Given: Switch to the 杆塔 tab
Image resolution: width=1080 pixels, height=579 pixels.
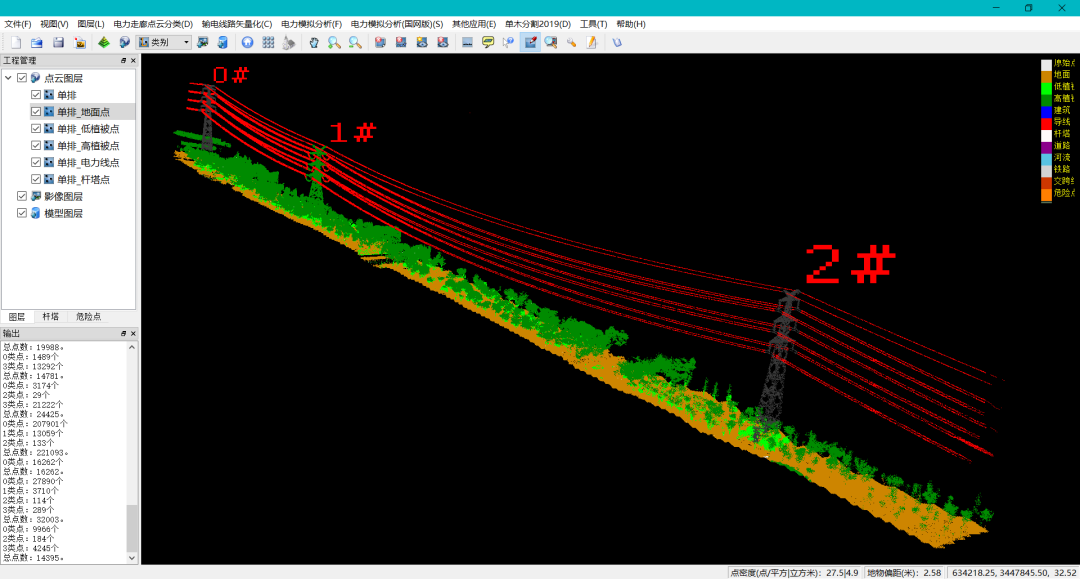Looking at the screenshot, I should click(x=50, y=316).
